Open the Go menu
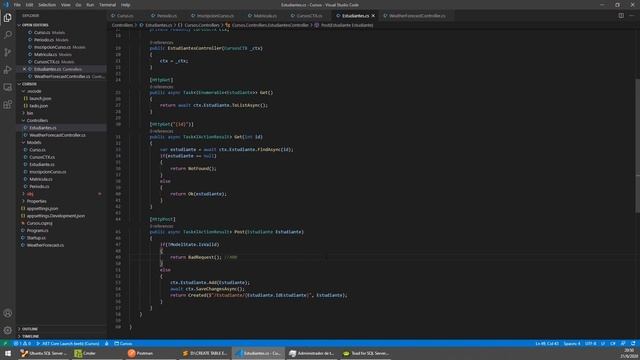640x360 pixels. tap(78, 5)
